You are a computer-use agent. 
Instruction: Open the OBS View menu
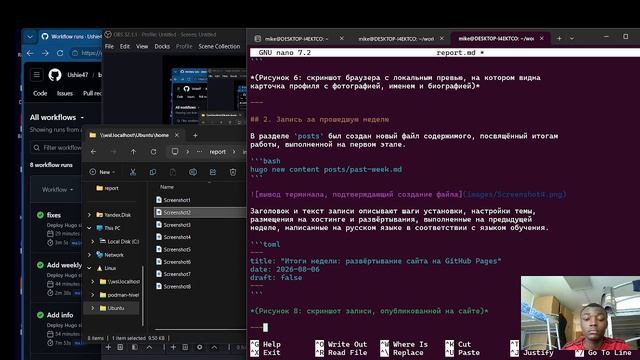pos(142,47)
